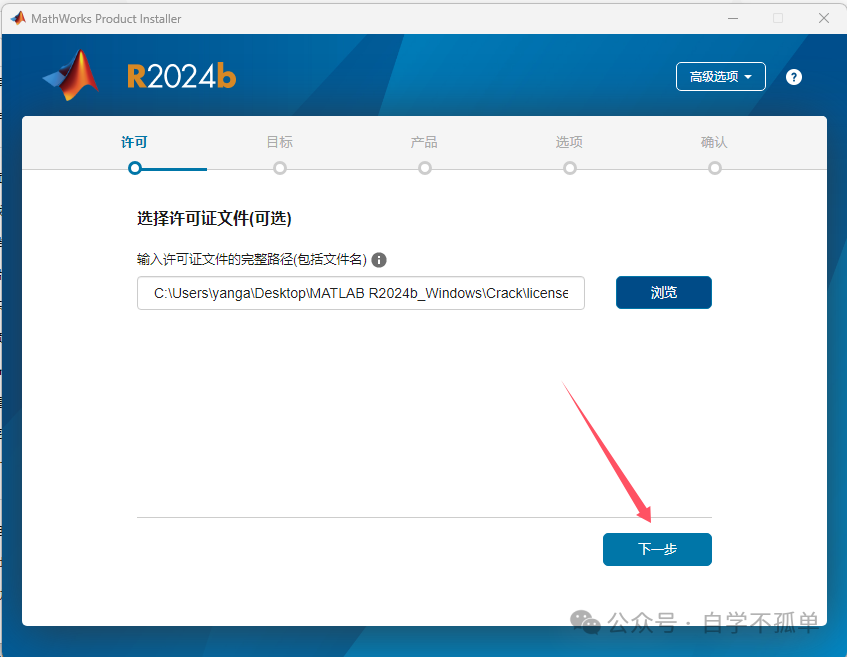Select the 选项 step tab
847x657 pixels.
point(569,142)
